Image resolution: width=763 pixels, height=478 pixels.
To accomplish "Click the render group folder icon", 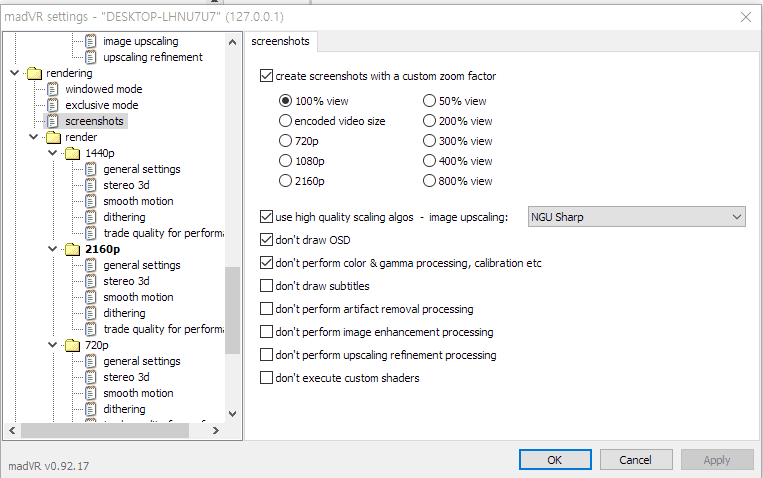I will coord(53,137).
